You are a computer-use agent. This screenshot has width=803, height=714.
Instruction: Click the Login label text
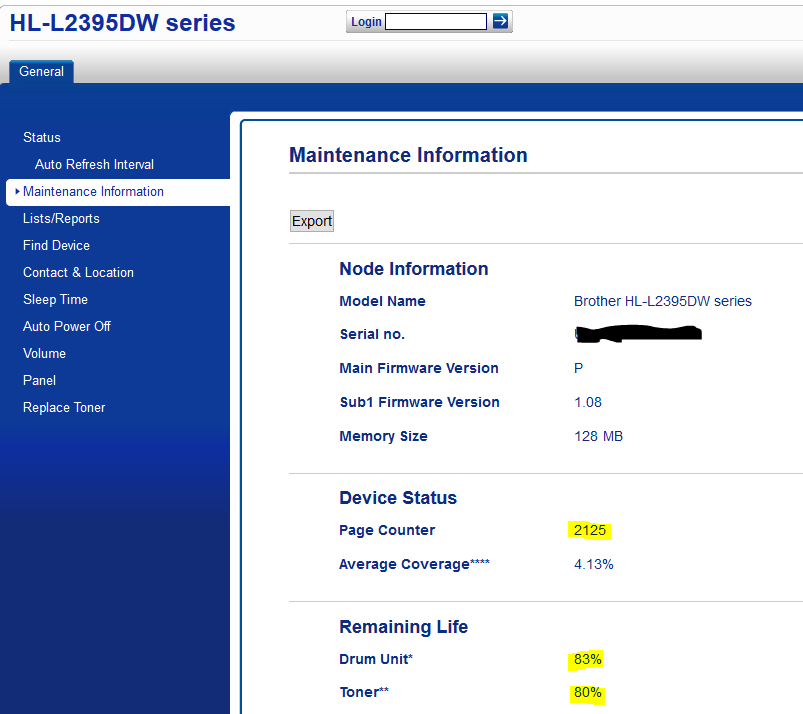click(366, 22)
